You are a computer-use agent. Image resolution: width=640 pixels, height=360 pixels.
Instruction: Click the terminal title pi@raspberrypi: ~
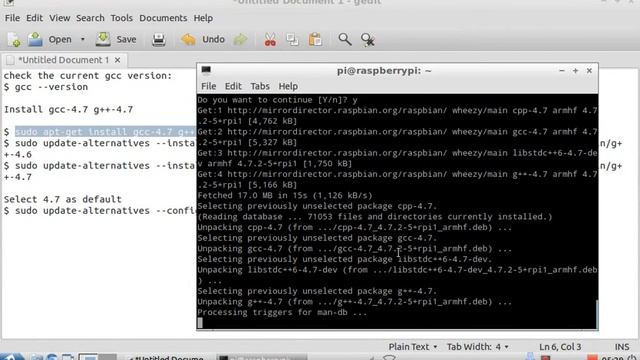[384, 71]
